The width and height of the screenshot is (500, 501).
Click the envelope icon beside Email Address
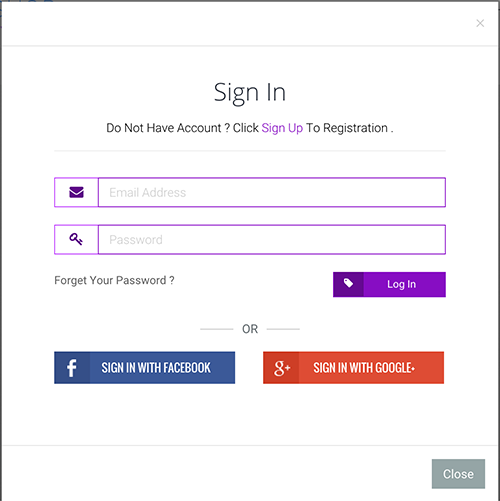(76, 192)
